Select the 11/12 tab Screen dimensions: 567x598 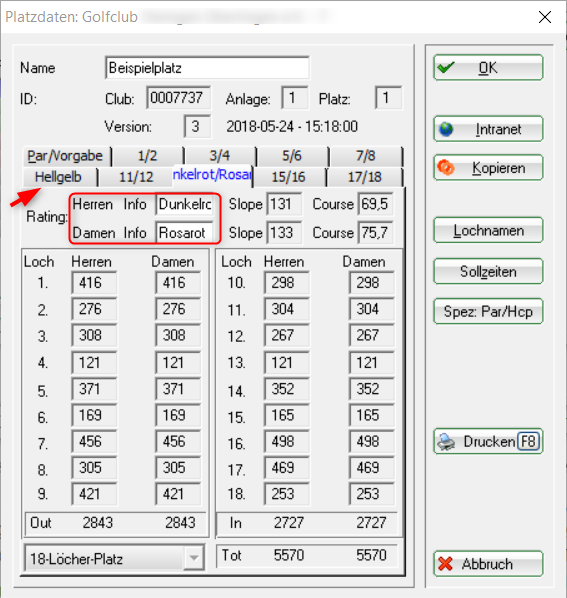pos(136,177)
